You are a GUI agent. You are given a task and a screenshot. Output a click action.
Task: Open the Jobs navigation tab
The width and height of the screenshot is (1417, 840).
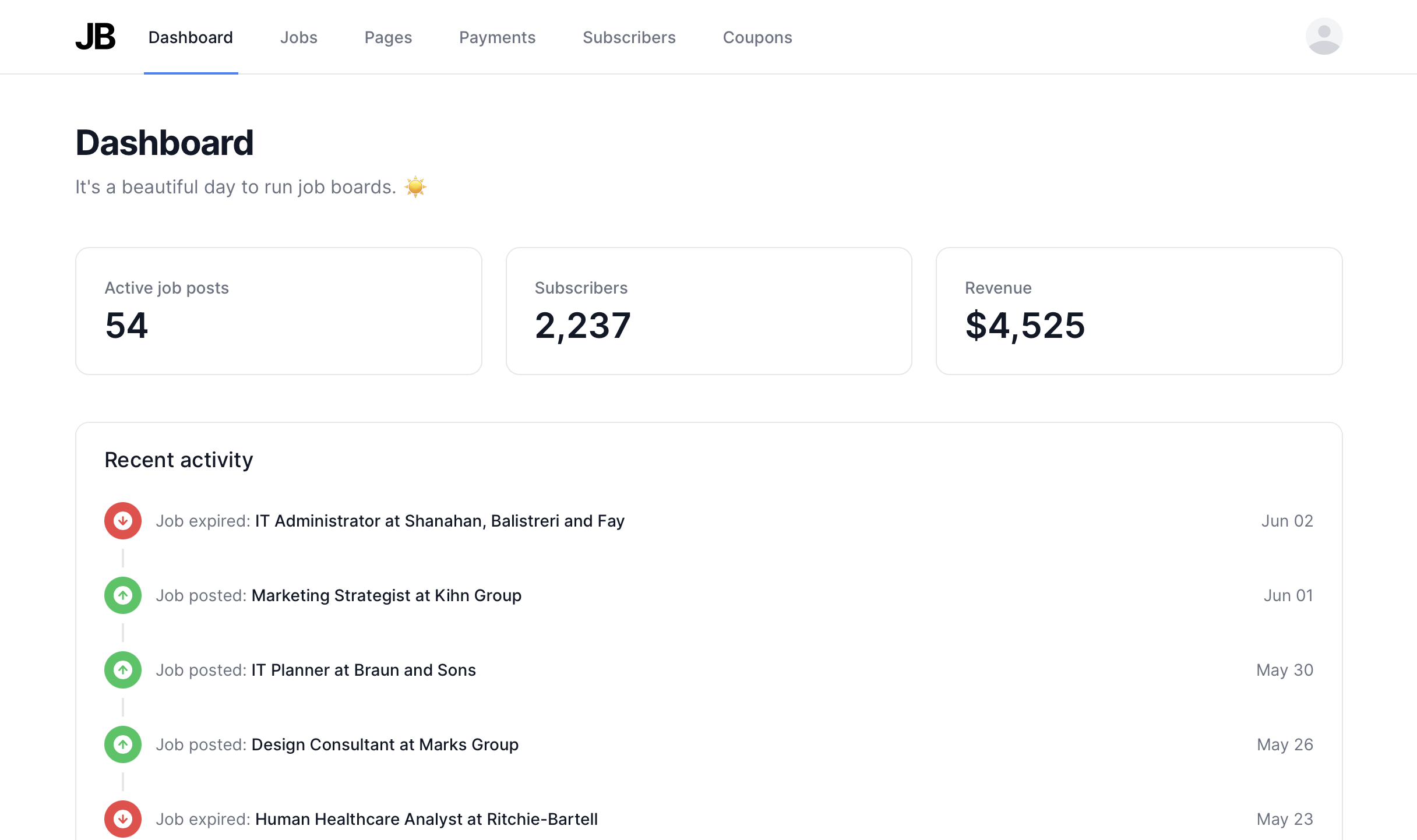(298, 37)
